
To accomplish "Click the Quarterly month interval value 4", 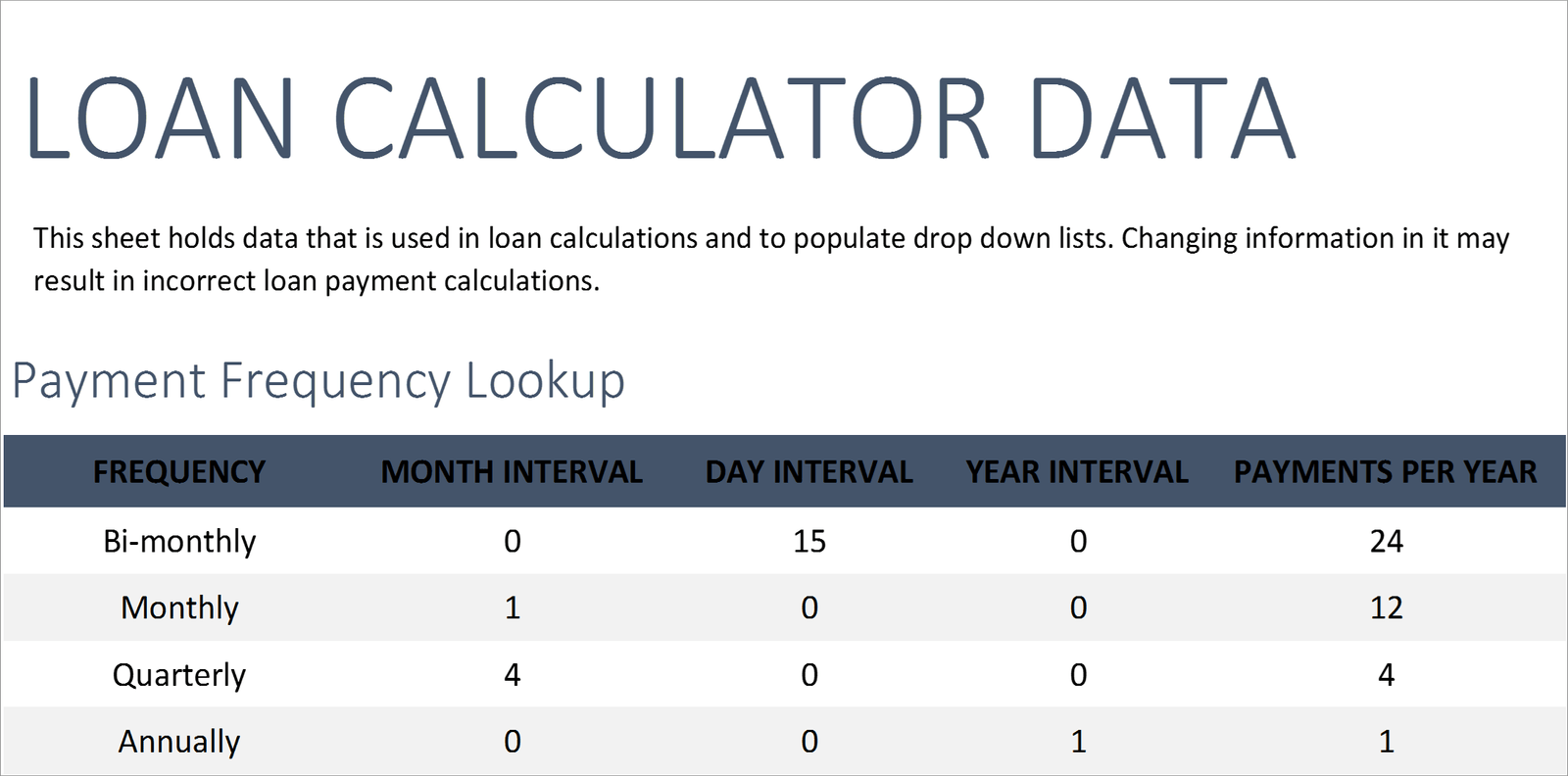I will 512,675.
